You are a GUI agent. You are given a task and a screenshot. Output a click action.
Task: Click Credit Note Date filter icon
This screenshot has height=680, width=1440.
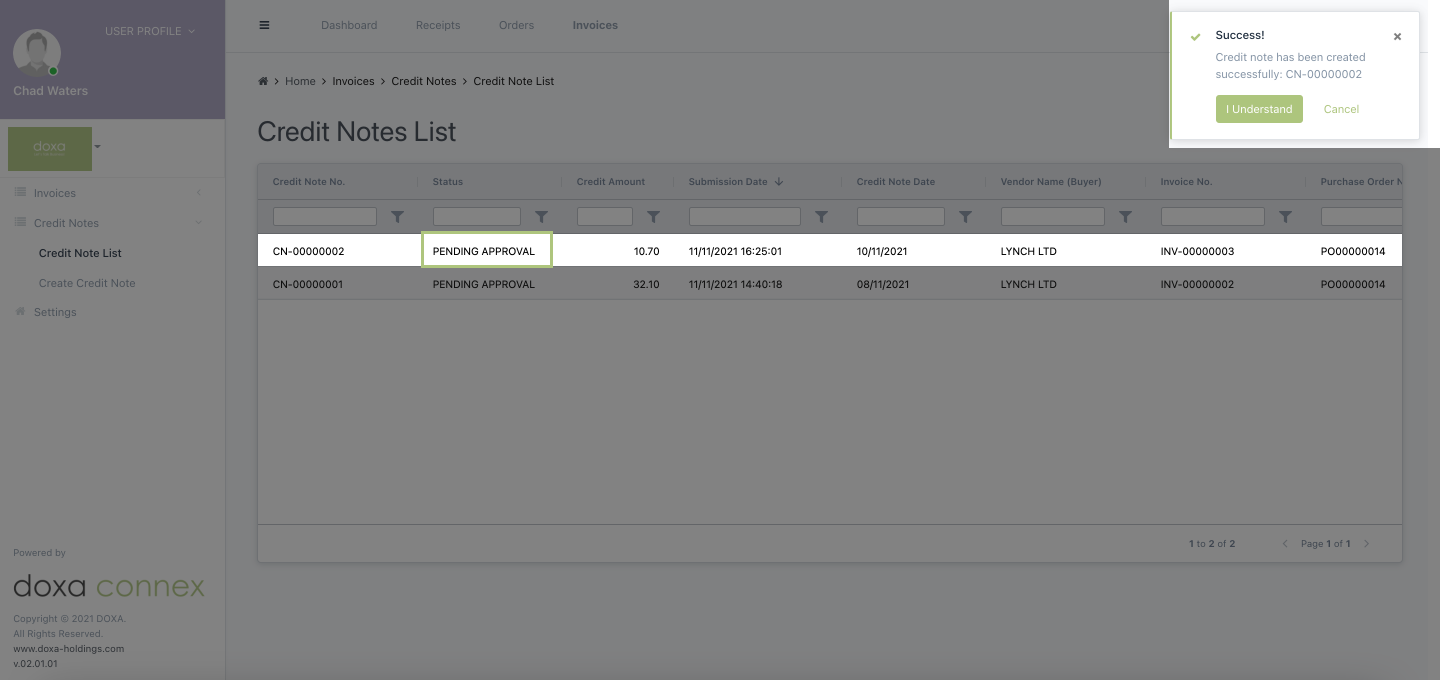tap(965, 216)
